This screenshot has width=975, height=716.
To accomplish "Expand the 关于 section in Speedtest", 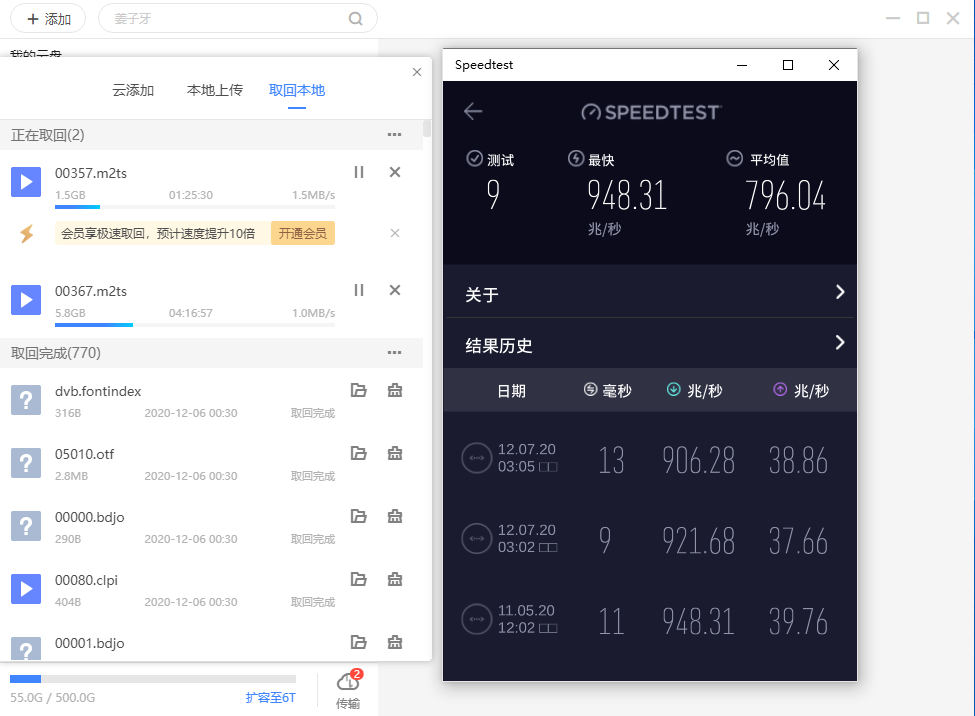I will (649, 295).
